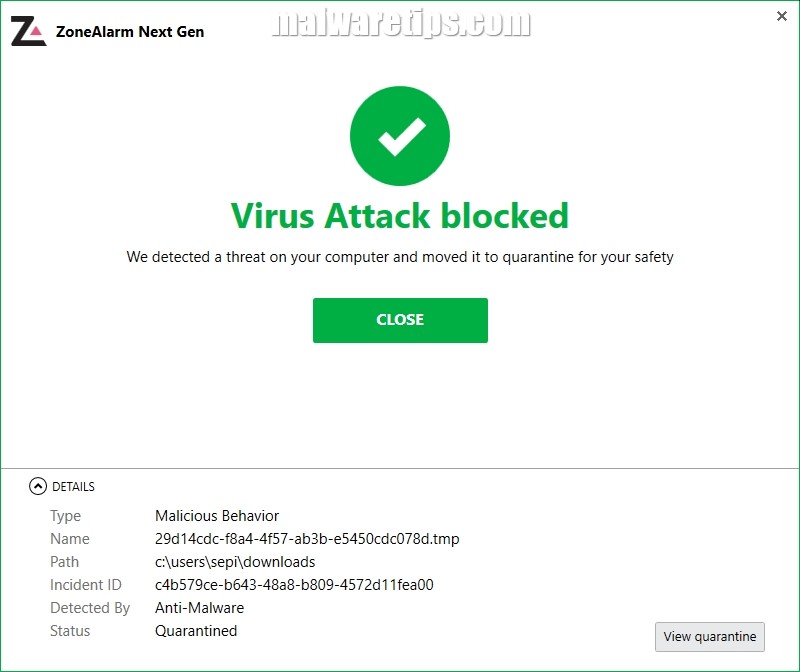Click the Anti-Malware detected by value
The height and width of the screenshot is (672, 800).
click(199, 608)
